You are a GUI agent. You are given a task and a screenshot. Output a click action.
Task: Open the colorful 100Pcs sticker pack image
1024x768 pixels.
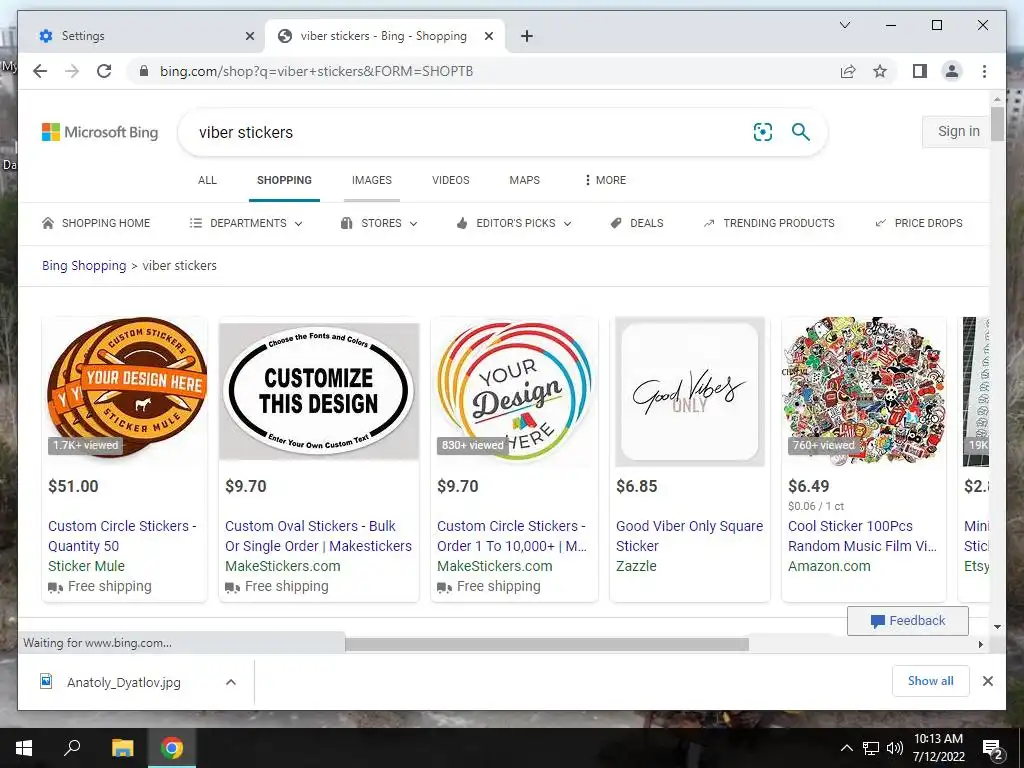[863, 391]
